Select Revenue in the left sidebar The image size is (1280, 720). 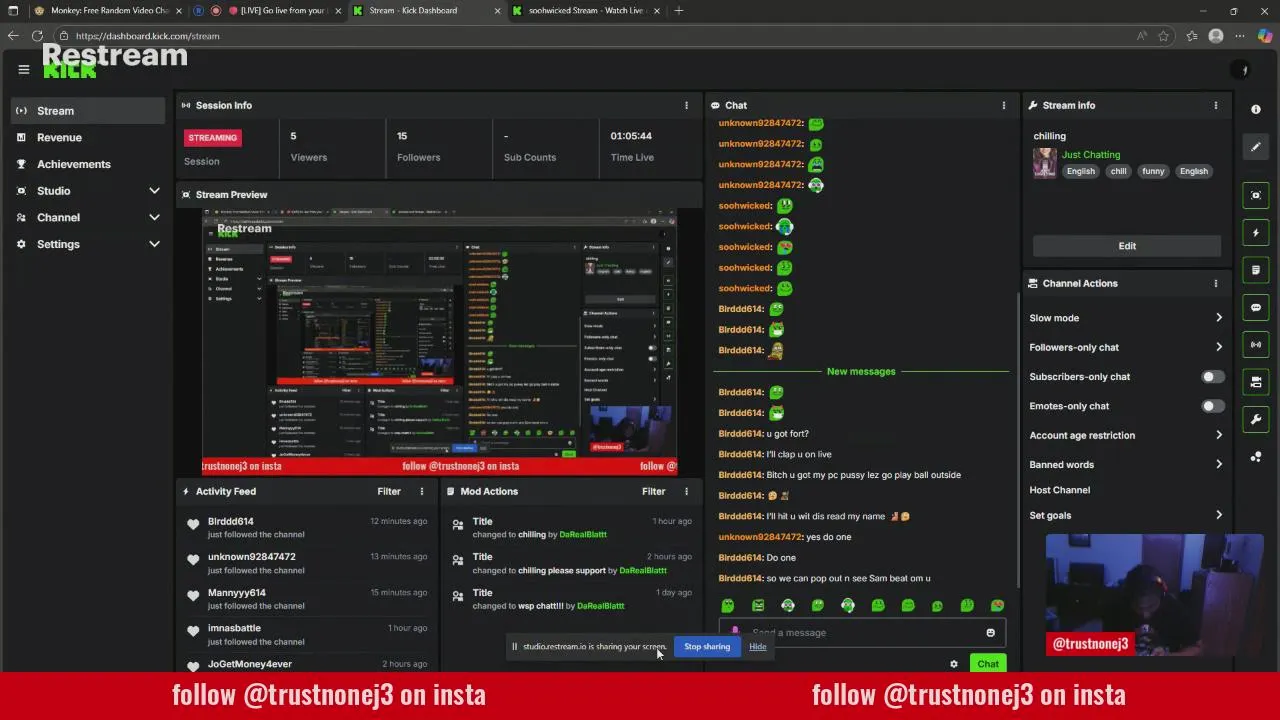88,137
